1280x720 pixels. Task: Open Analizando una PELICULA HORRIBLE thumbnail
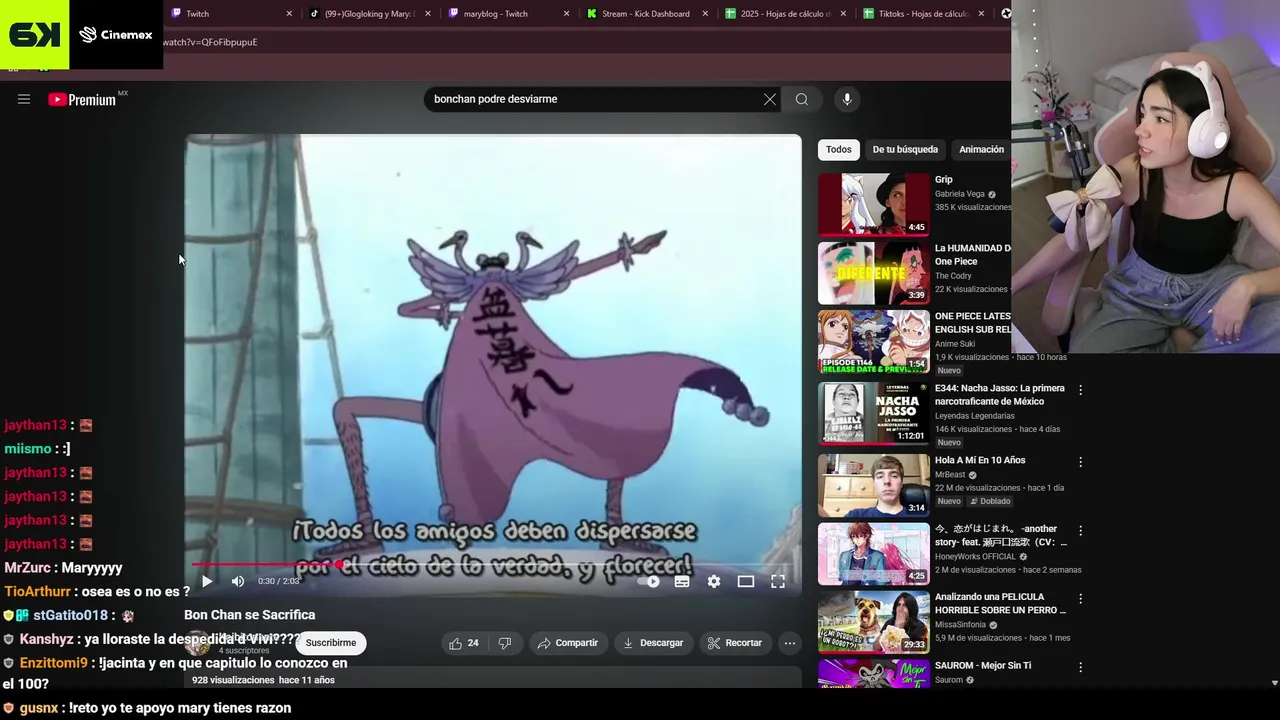click(x=874, y=621)
